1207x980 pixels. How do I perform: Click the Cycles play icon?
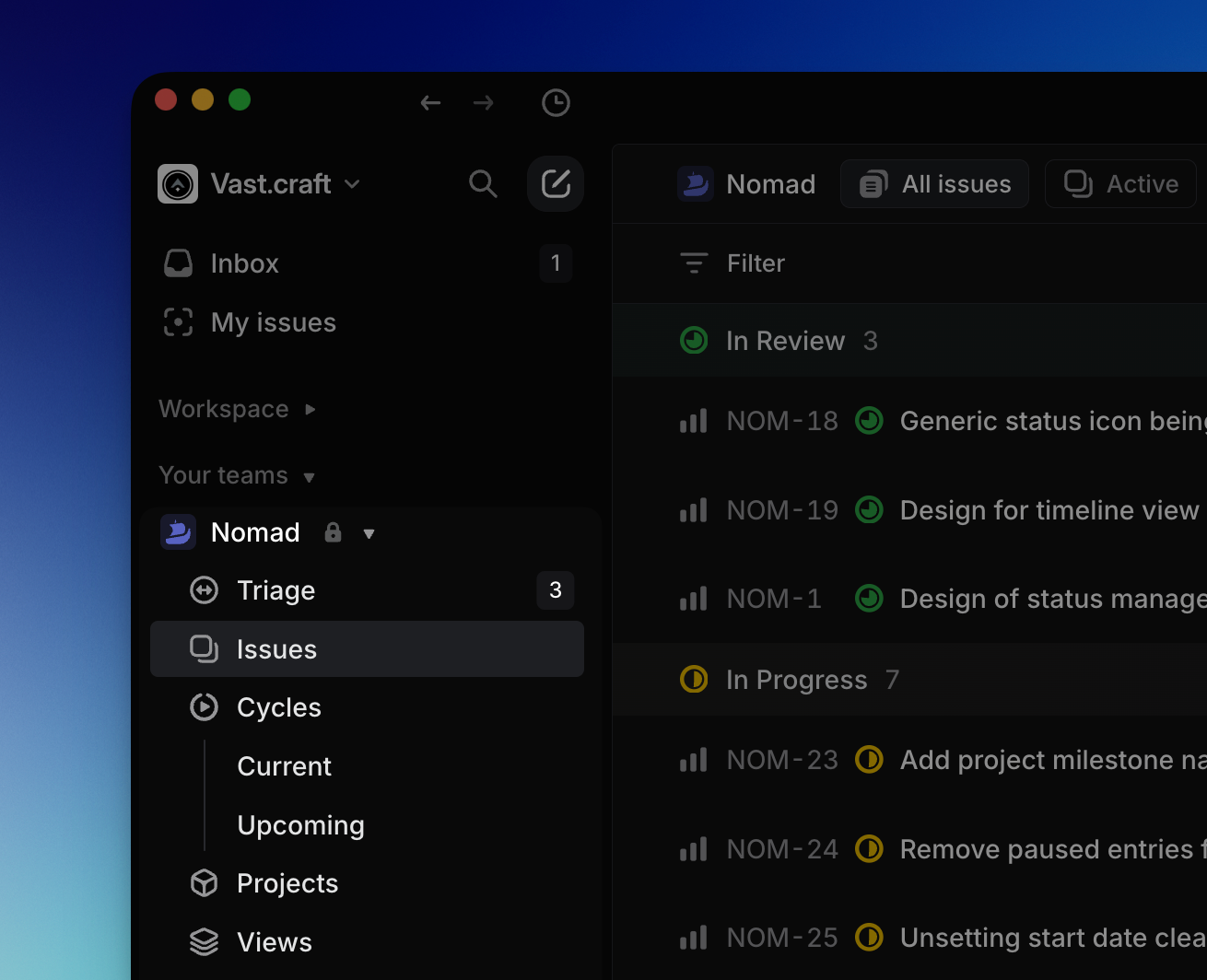point(204,706)
